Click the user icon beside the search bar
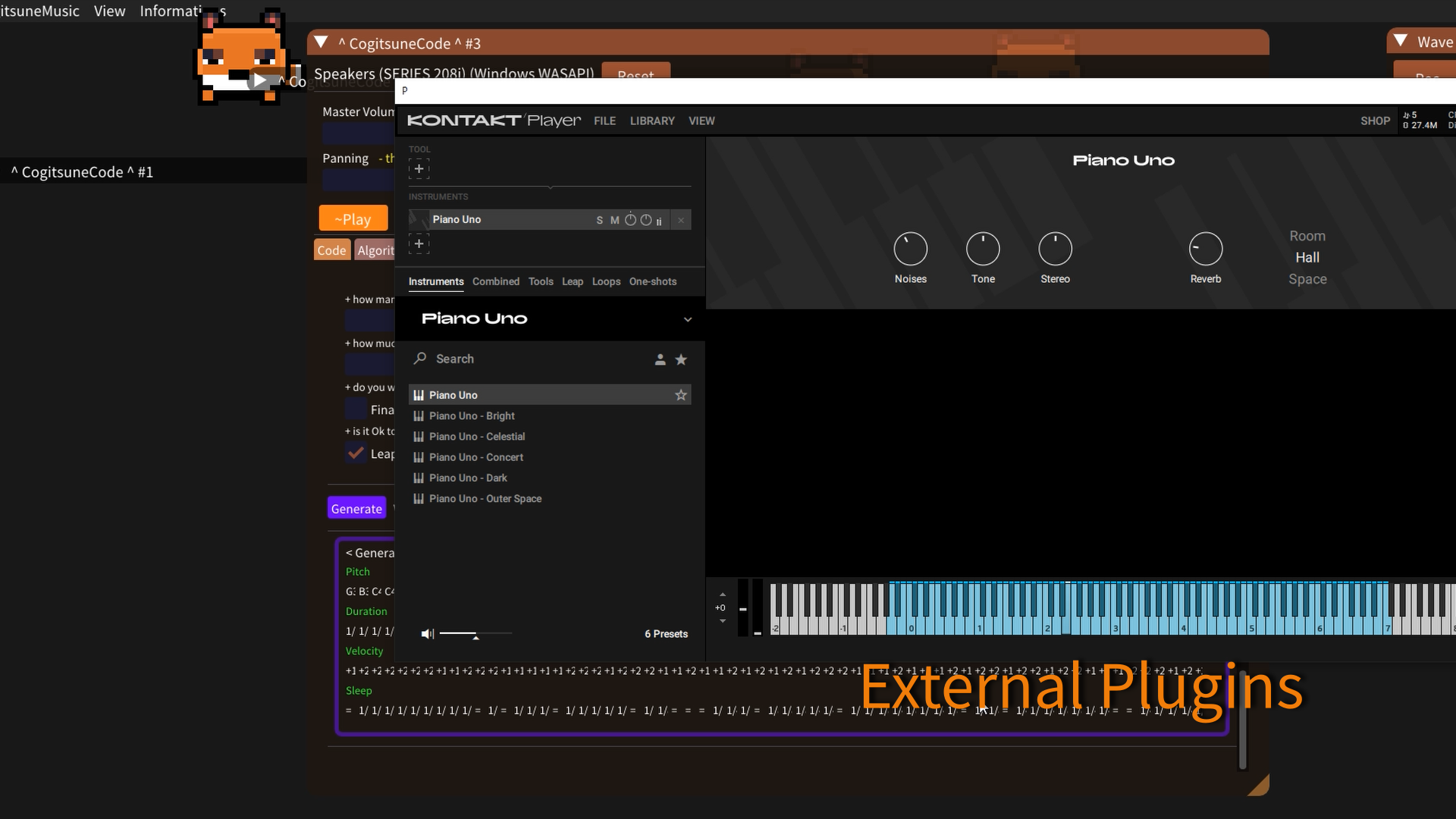 click(x=660, y=359)
